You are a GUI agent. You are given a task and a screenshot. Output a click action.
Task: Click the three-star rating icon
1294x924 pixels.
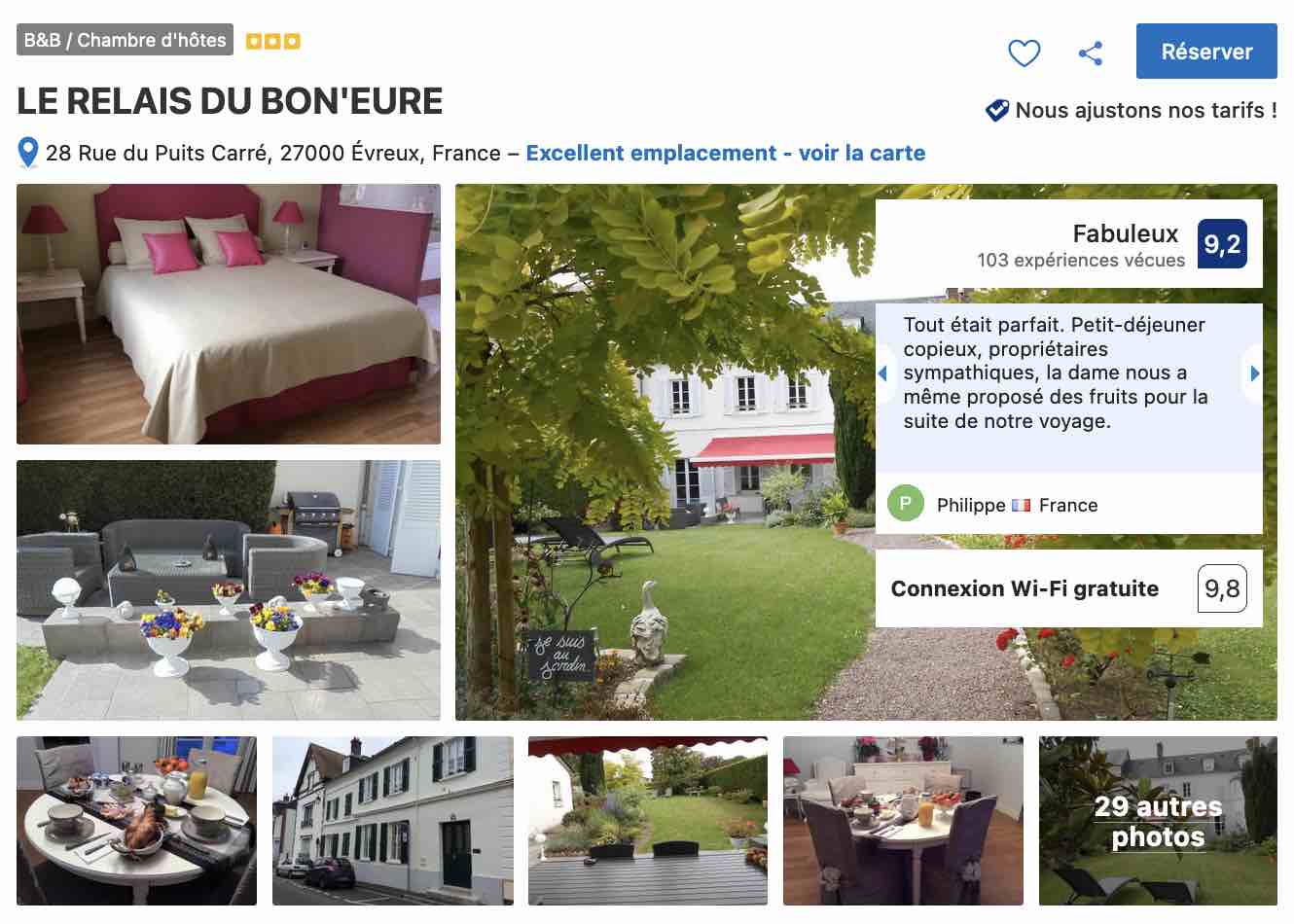tap(272, 41)
